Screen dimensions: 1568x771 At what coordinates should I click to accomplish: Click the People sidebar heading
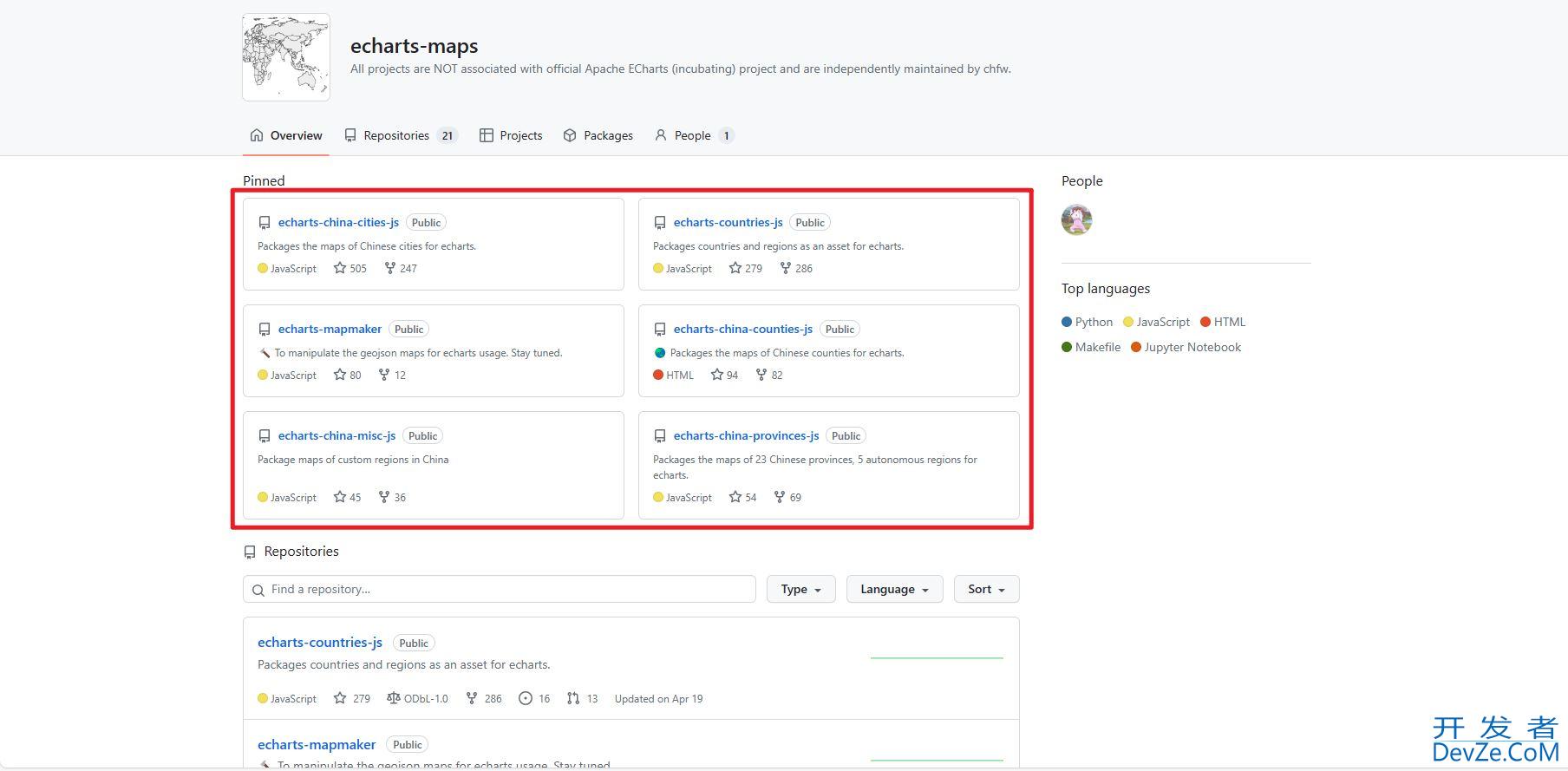click(1082, 180)
